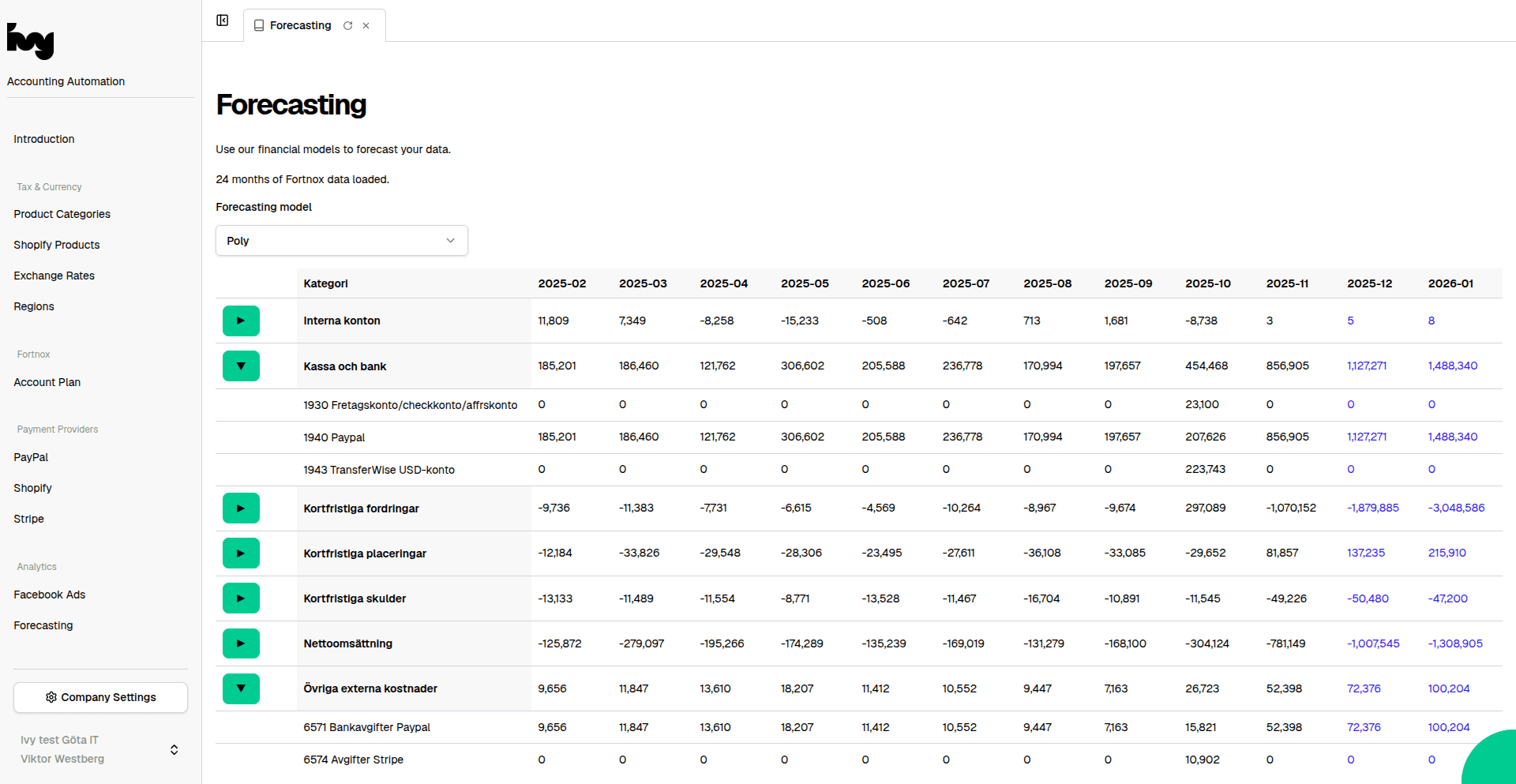Select the Forecasting tab
The width and height of the screenshot is (1516, 784).
[300, 25]
